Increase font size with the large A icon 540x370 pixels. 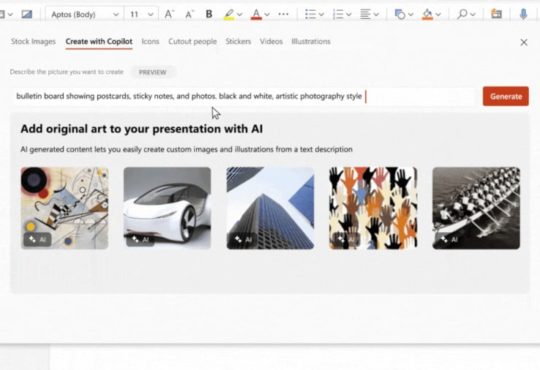pyautogui.click(x=169, y=14)
